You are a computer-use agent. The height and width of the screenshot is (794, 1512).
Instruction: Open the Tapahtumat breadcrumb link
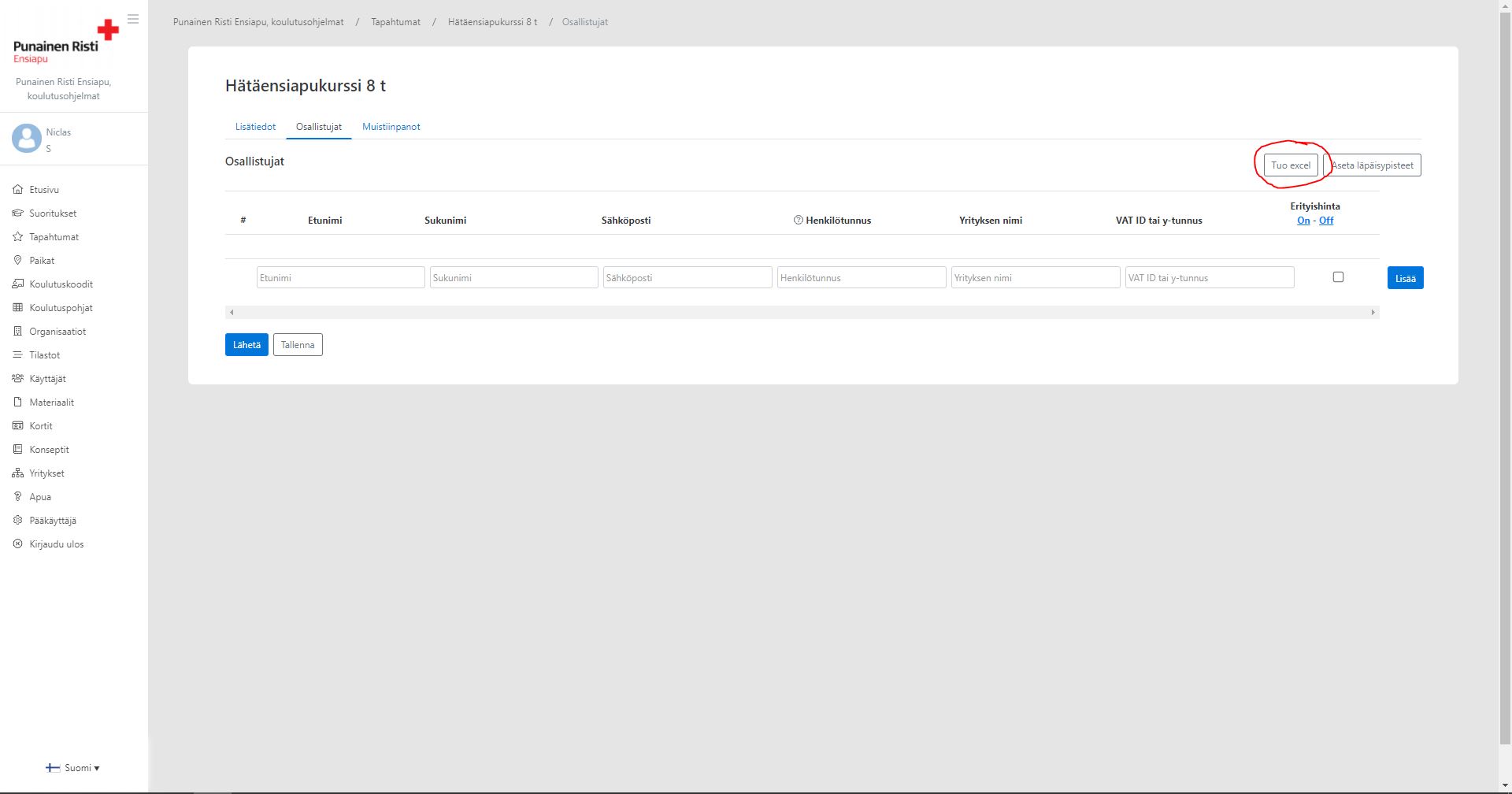coord(395,22)
